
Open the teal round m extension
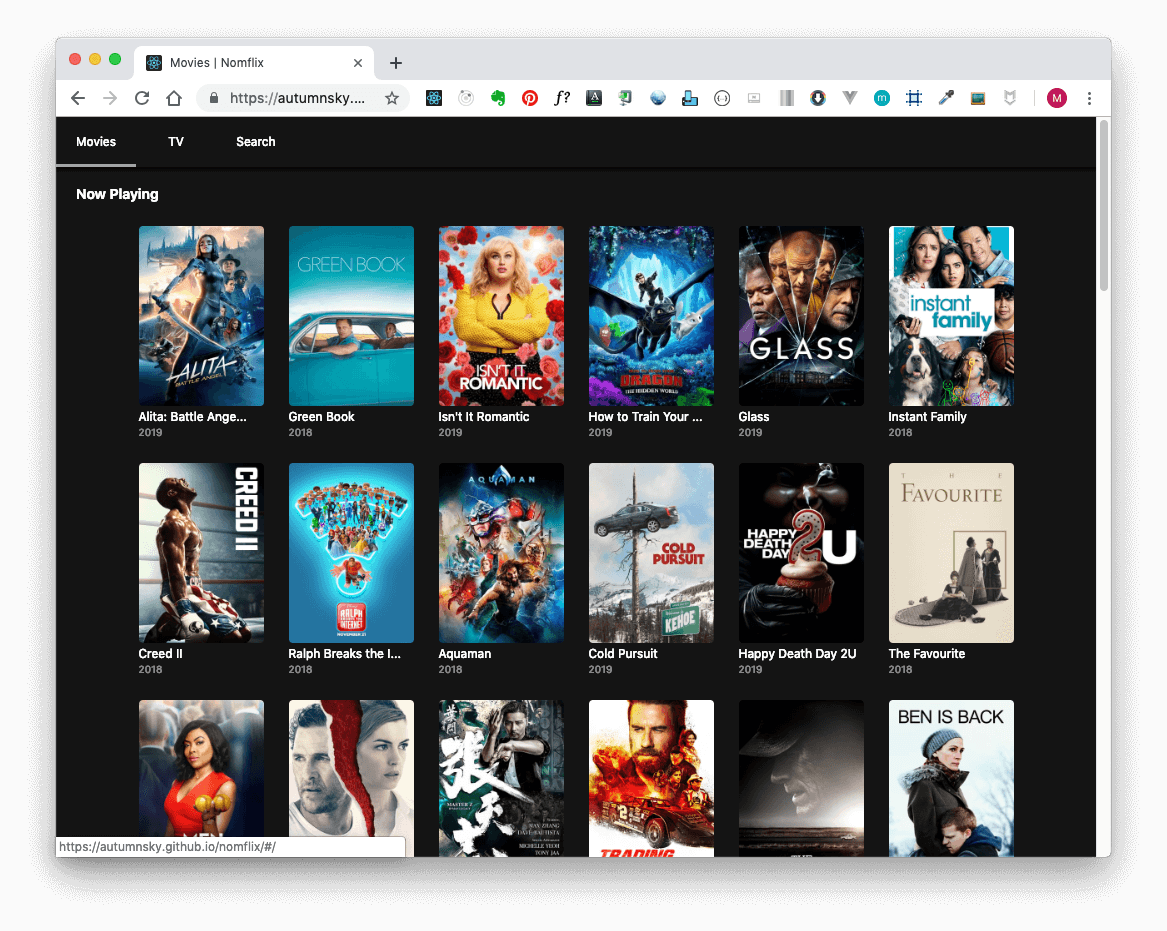882,98
